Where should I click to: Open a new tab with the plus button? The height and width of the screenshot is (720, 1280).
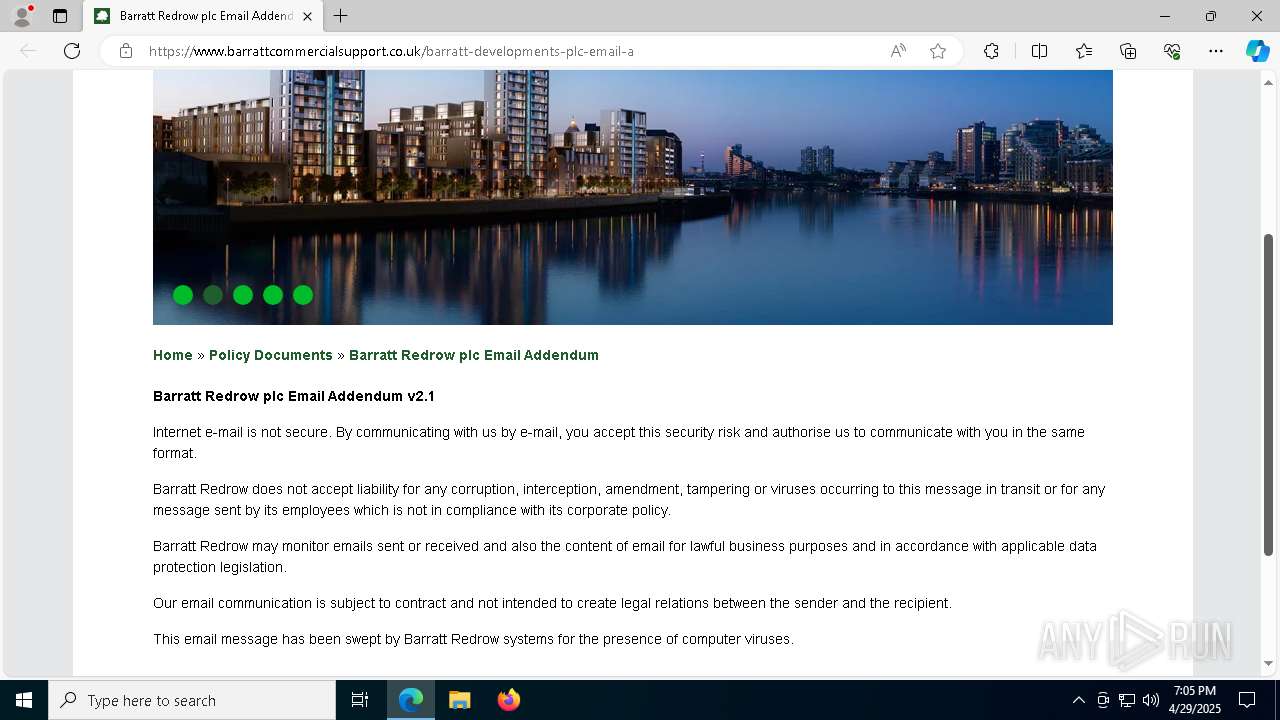(341, 16)
